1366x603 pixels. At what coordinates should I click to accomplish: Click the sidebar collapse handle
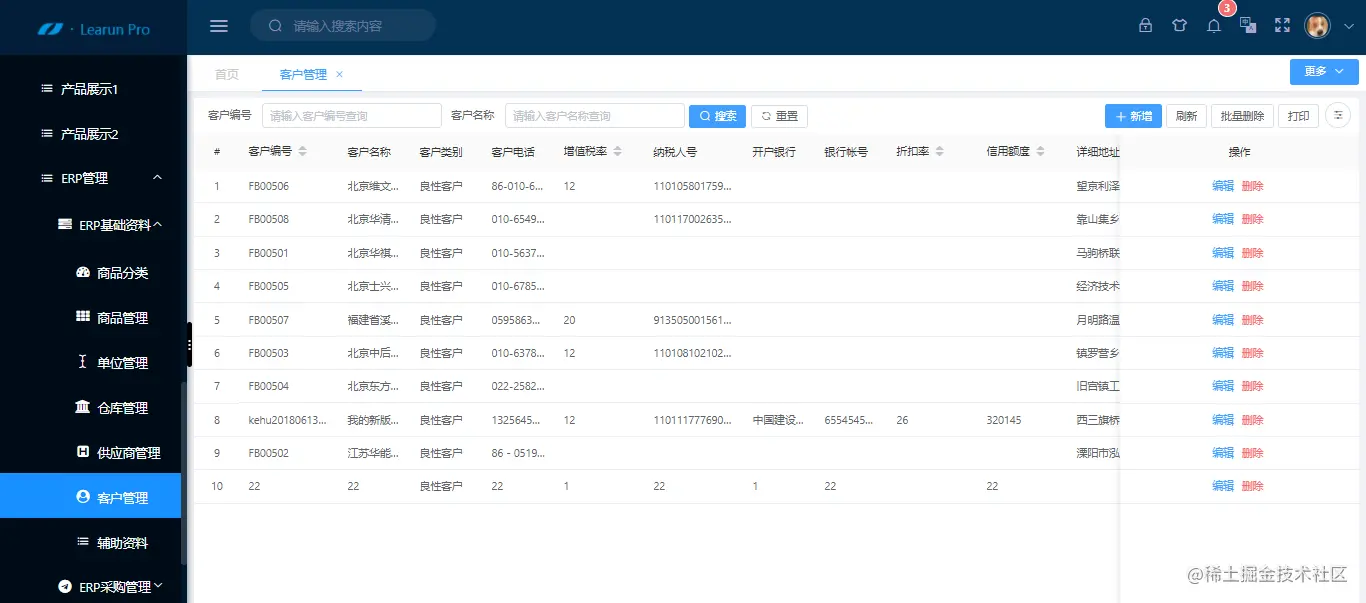[x=189, y=344]
